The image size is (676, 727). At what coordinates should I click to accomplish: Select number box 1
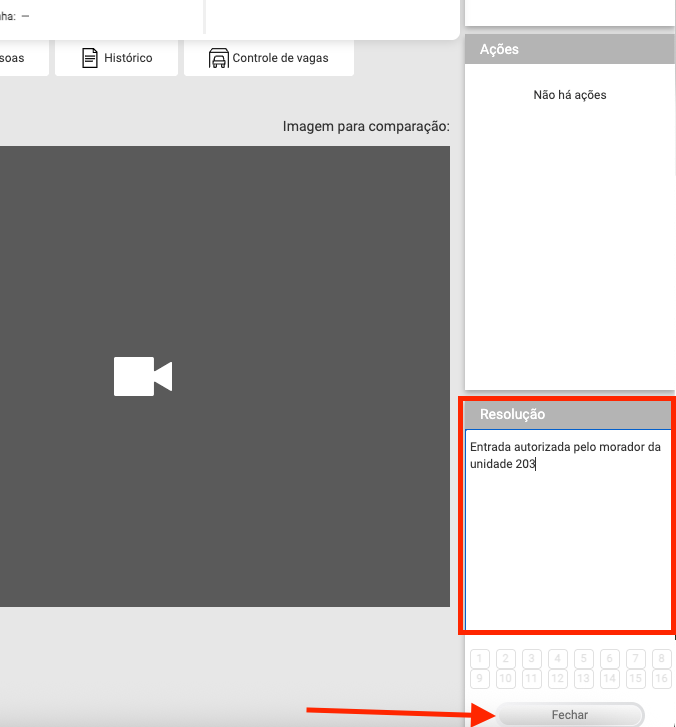(480, 659)
